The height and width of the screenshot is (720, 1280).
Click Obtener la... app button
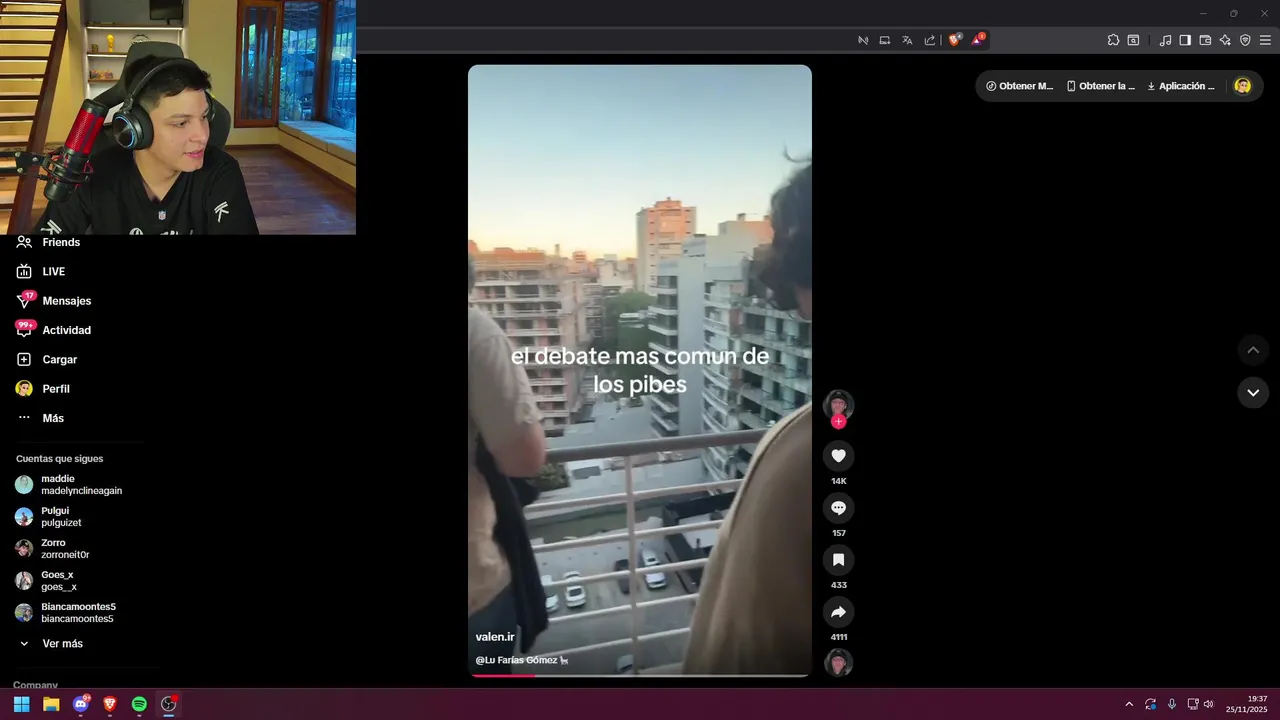pos(1100,86)
